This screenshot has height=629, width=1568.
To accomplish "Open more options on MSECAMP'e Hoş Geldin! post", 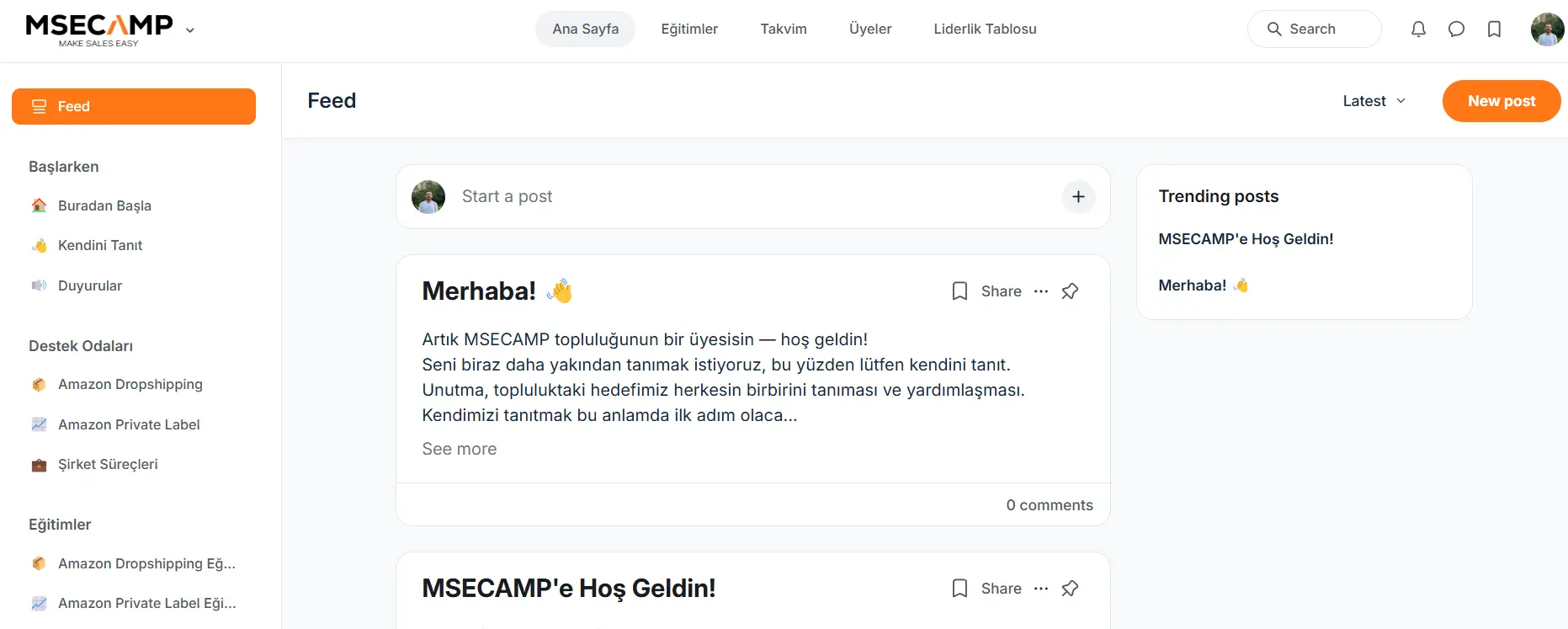I will tap(1041, 589).
